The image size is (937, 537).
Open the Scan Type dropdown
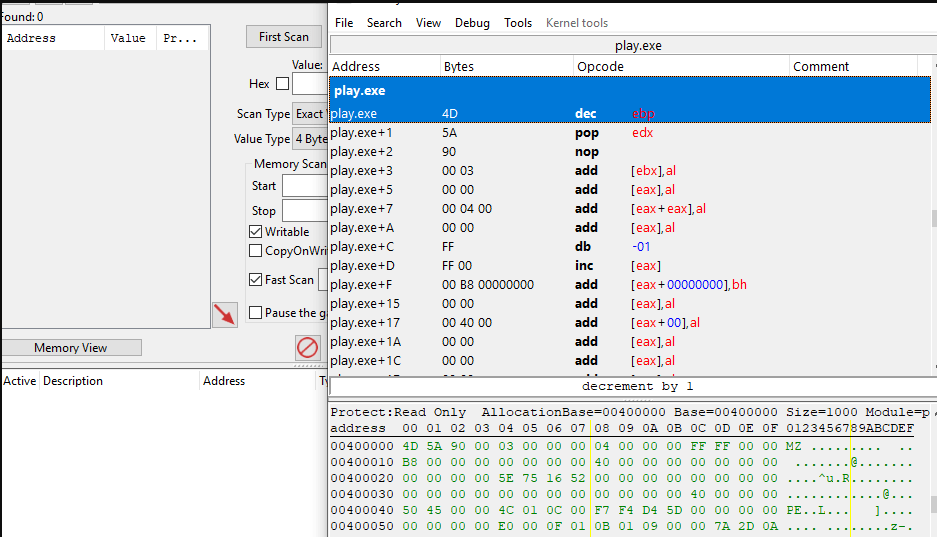[x=310, y=113]
